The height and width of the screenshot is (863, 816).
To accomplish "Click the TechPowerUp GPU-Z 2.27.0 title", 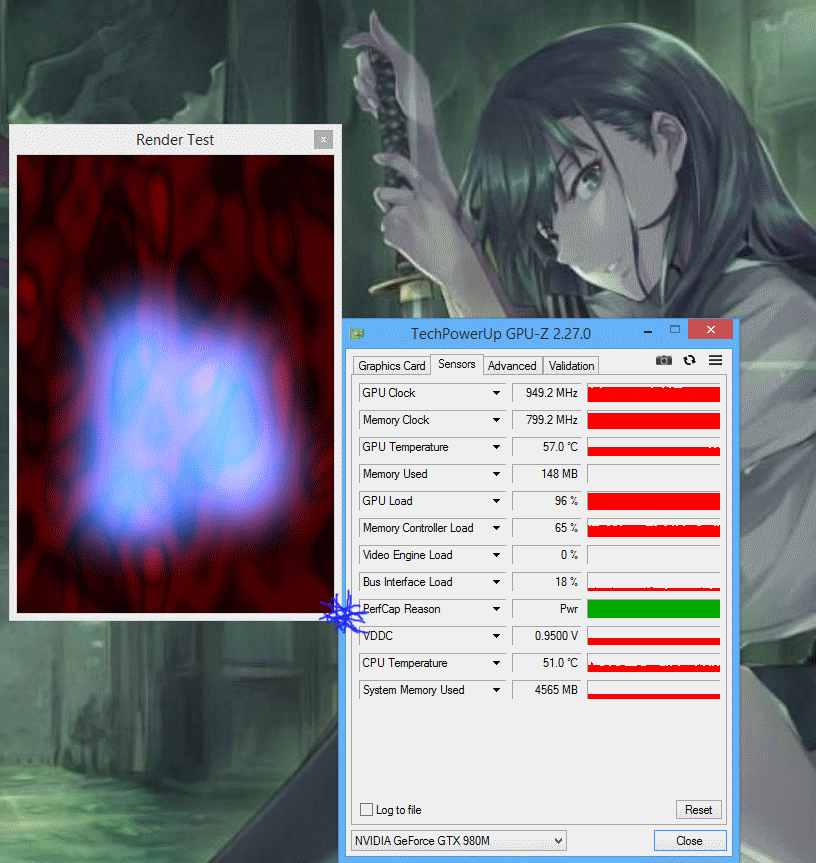I will pos(501,334).
